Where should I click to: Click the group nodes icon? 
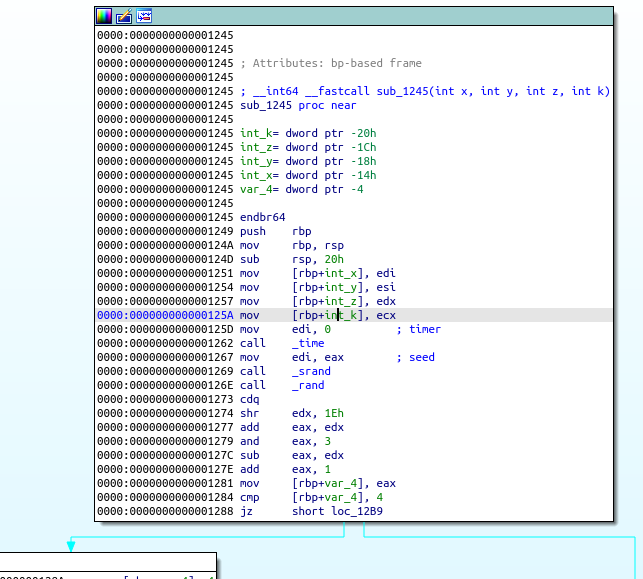144,16
